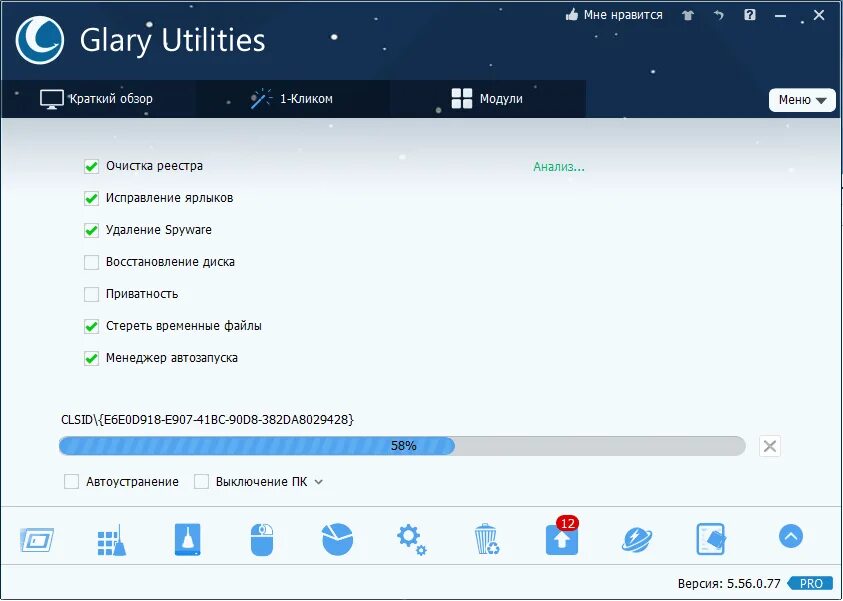Image resolution: width=843 pixels, height=601 pixels.
Task: Switch to the 'Модули' tab
Action: [x=488, y=99]
